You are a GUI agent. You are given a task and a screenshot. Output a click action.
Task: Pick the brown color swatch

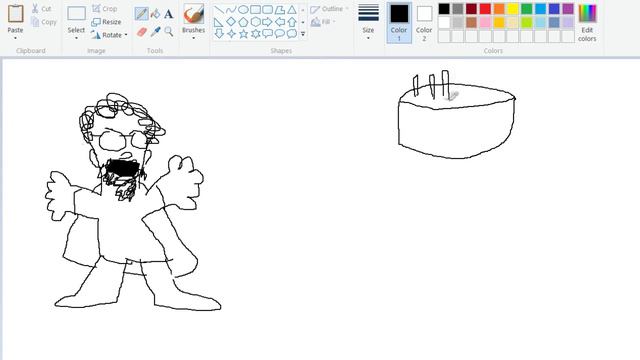[471, 22]
